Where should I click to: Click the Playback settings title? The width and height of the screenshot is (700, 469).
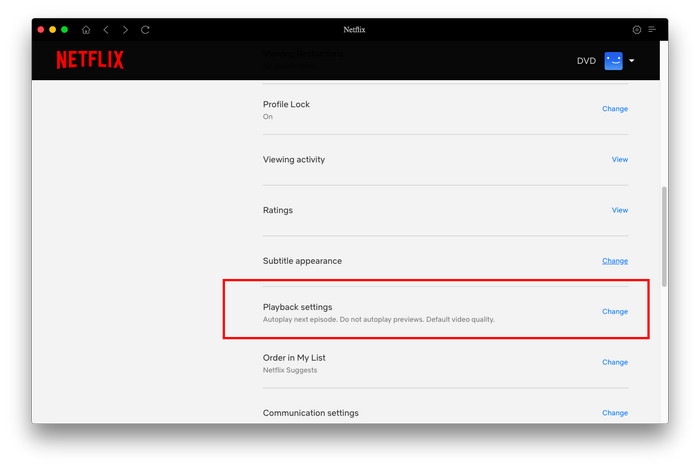point(297,307)
